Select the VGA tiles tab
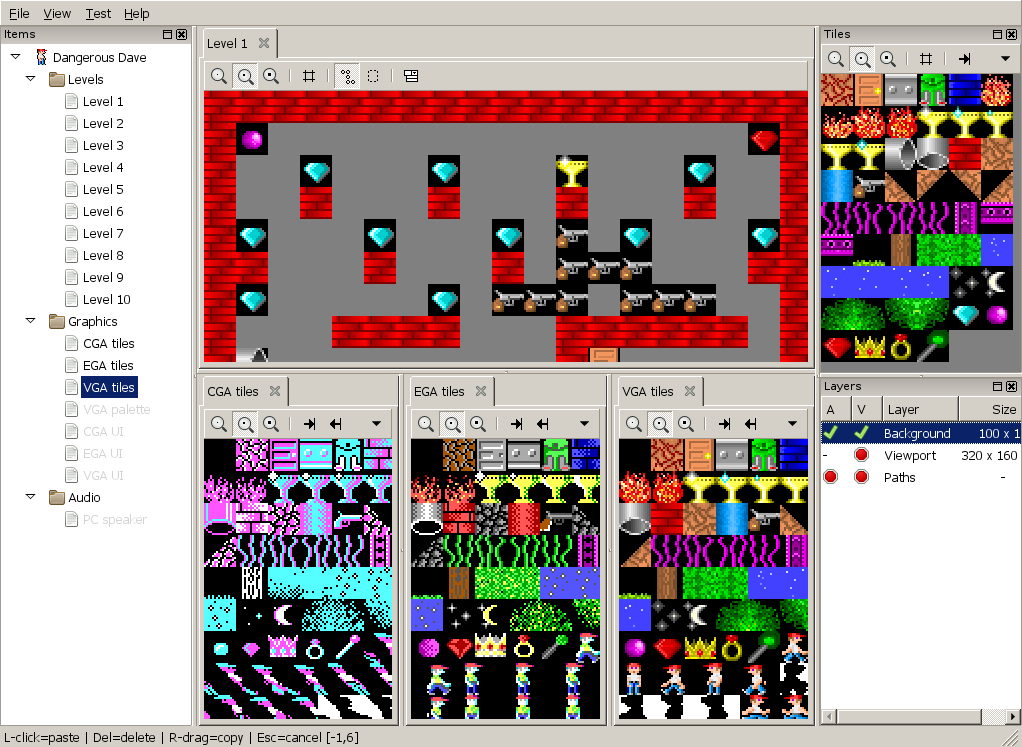This screenshot has height=747, width=1022. click(x=647, y=391)
